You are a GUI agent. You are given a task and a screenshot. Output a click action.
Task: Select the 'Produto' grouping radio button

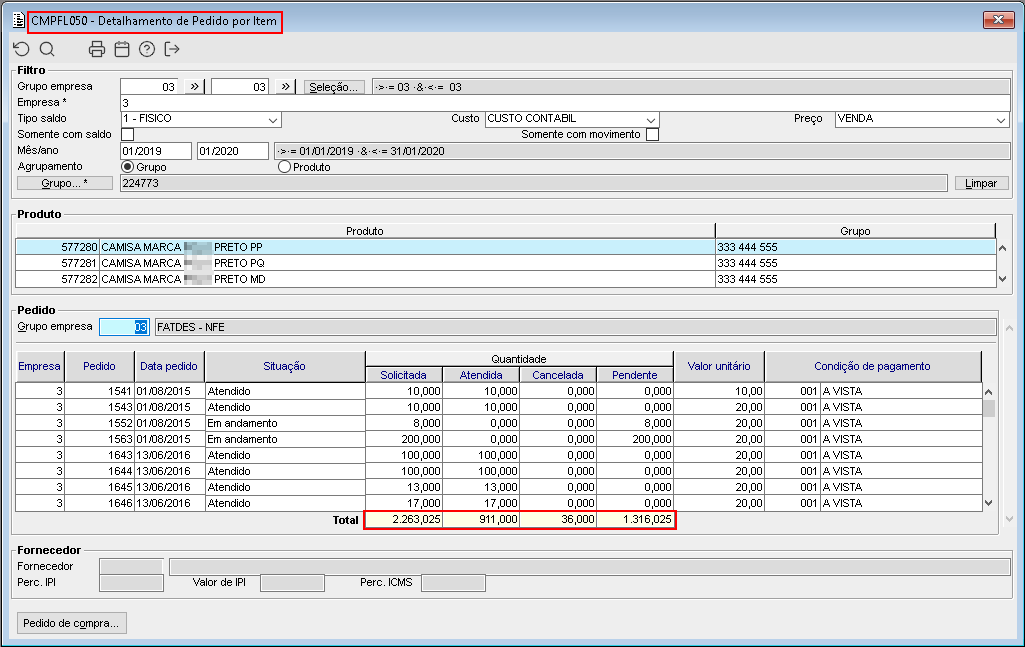click(x=284, y=167)
